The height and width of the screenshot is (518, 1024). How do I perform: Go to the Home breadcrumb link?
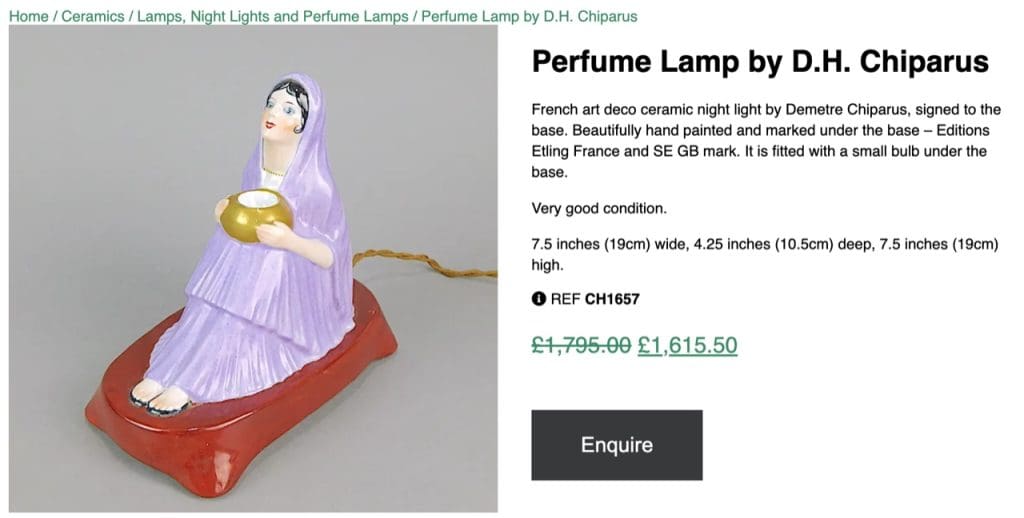(28, 17)
